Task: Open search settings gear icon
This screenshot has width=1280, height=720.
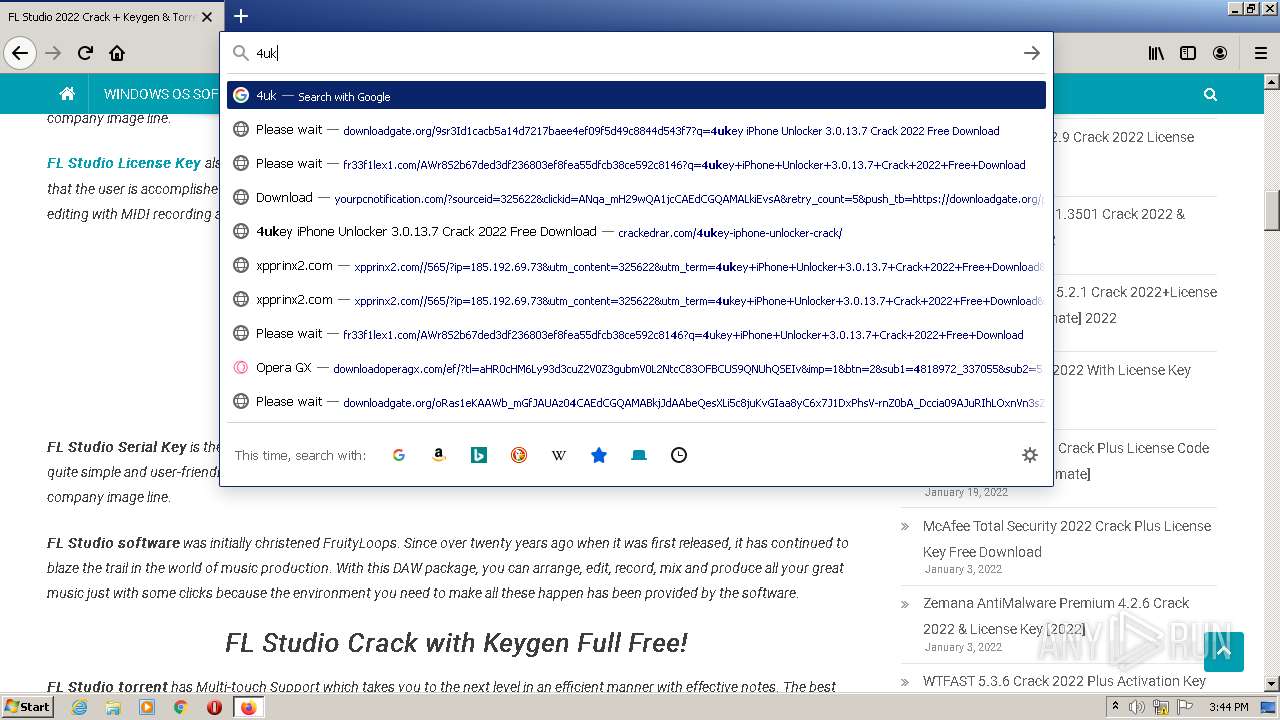Action: pos(1030,455)
